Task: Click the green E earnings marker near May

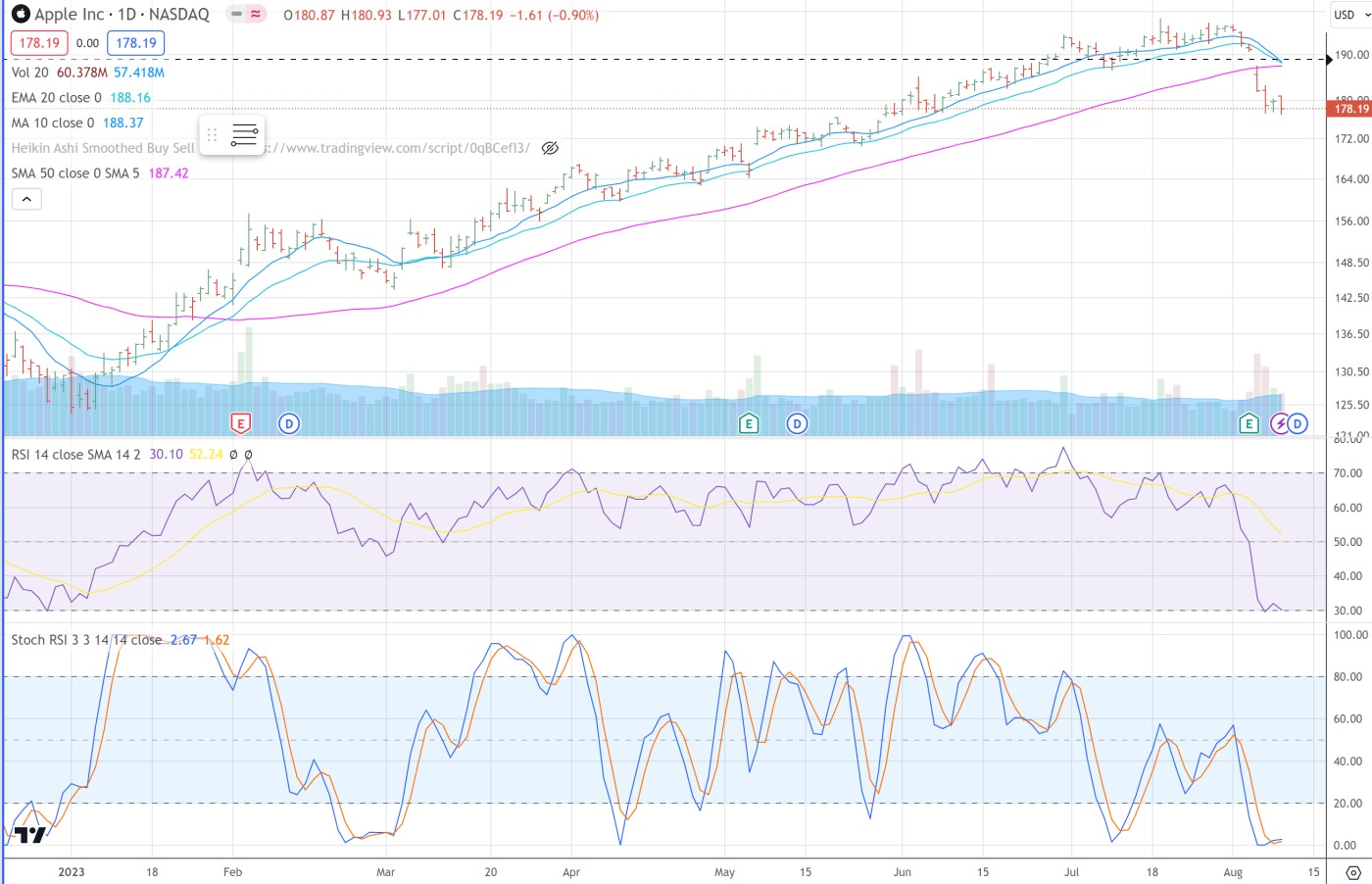Action: point(749,423)
